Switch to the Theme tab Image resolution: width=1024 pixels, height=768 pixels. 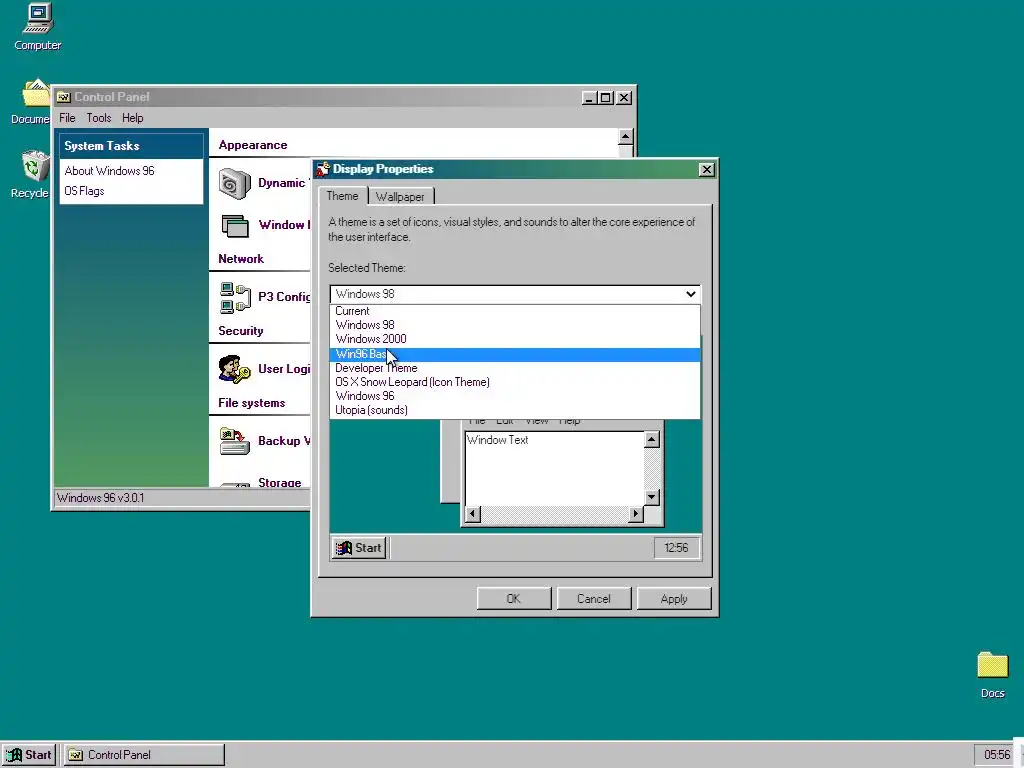(342, 196)
